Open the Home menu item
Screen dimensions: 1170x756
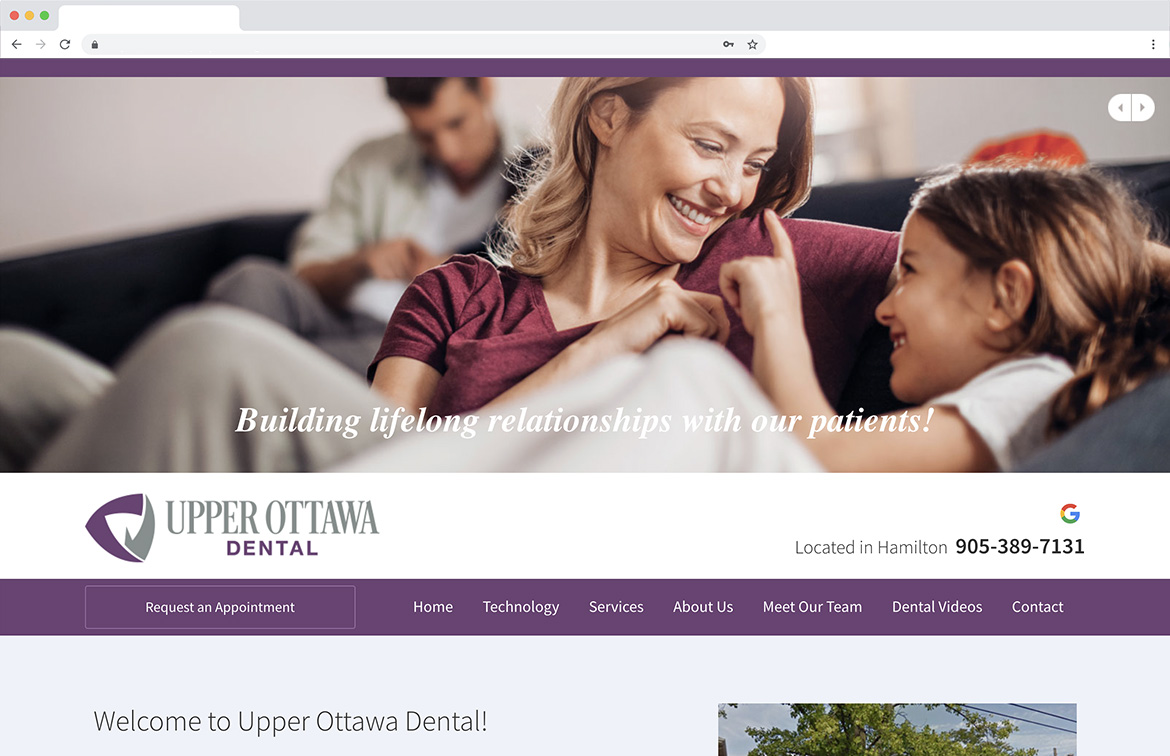pyautogui.click(x=433, y=607)
